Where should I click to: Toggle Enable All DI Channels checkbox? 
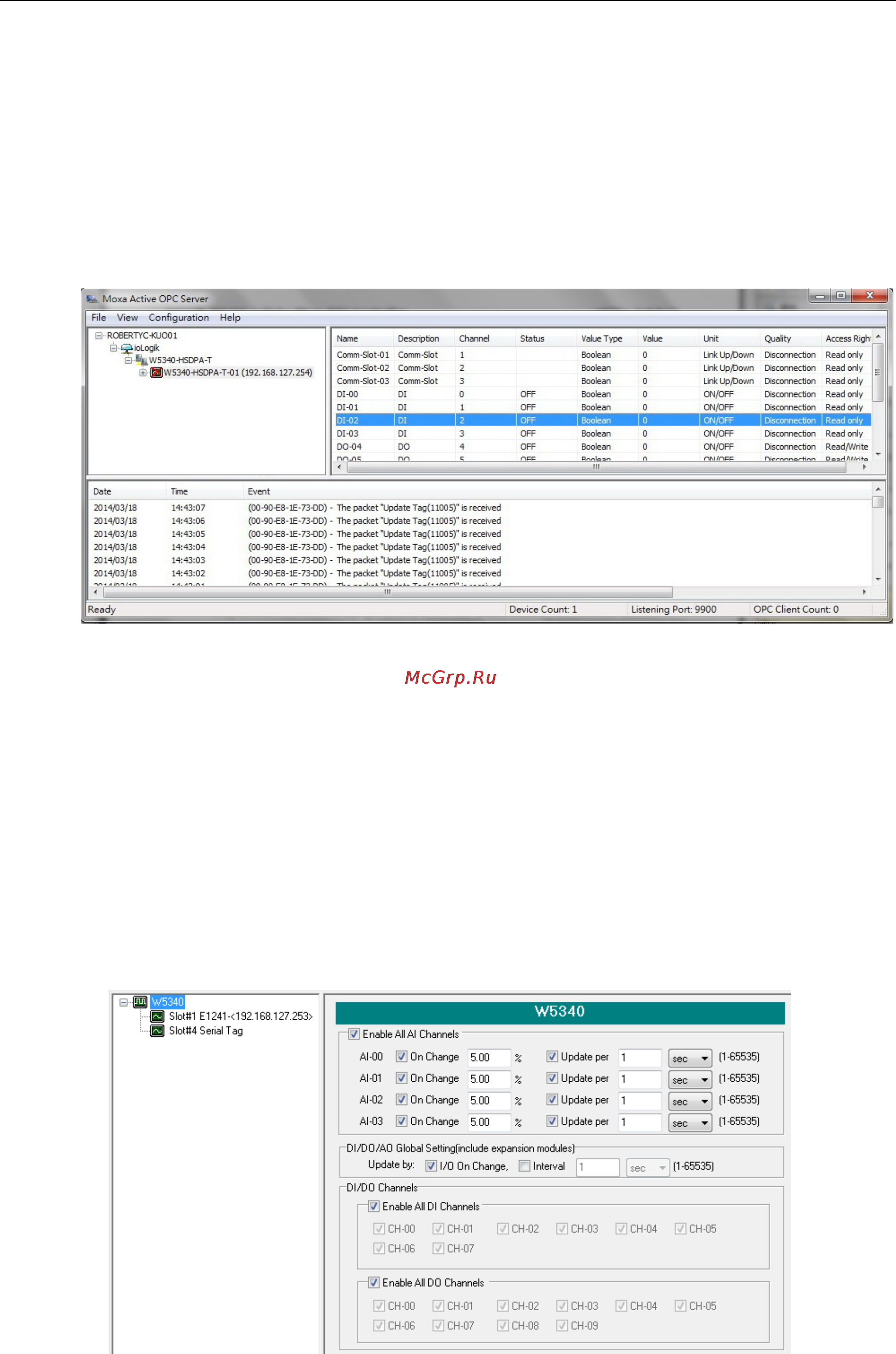click(x=374, y=1206)
